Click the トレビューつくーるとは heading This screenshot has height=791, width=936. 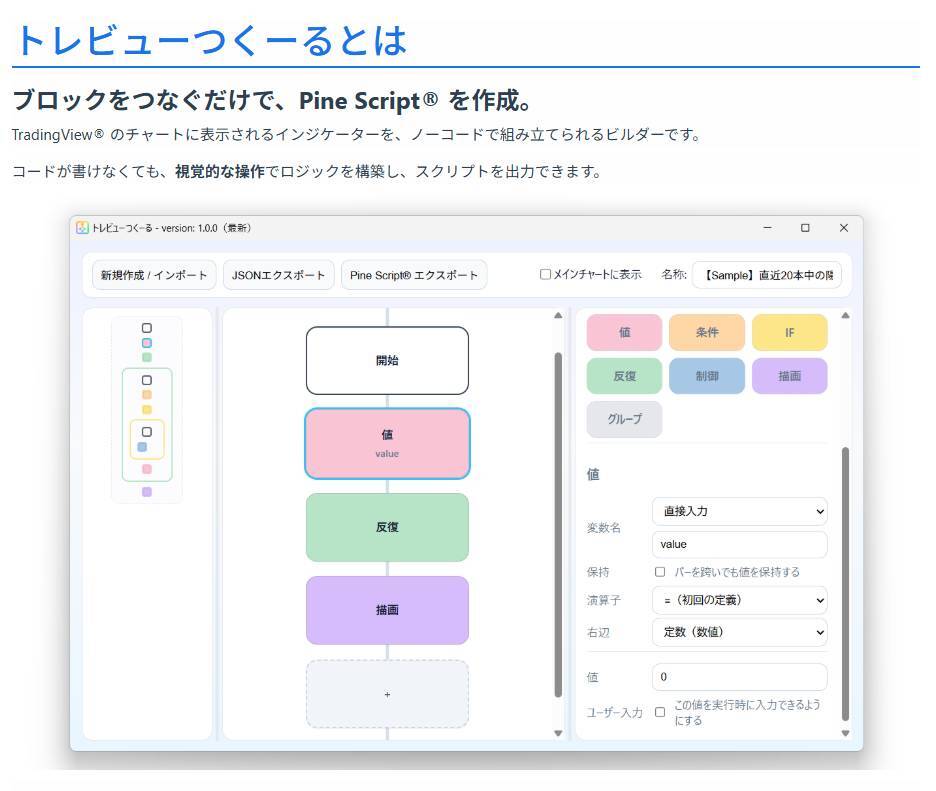[213, 41]
